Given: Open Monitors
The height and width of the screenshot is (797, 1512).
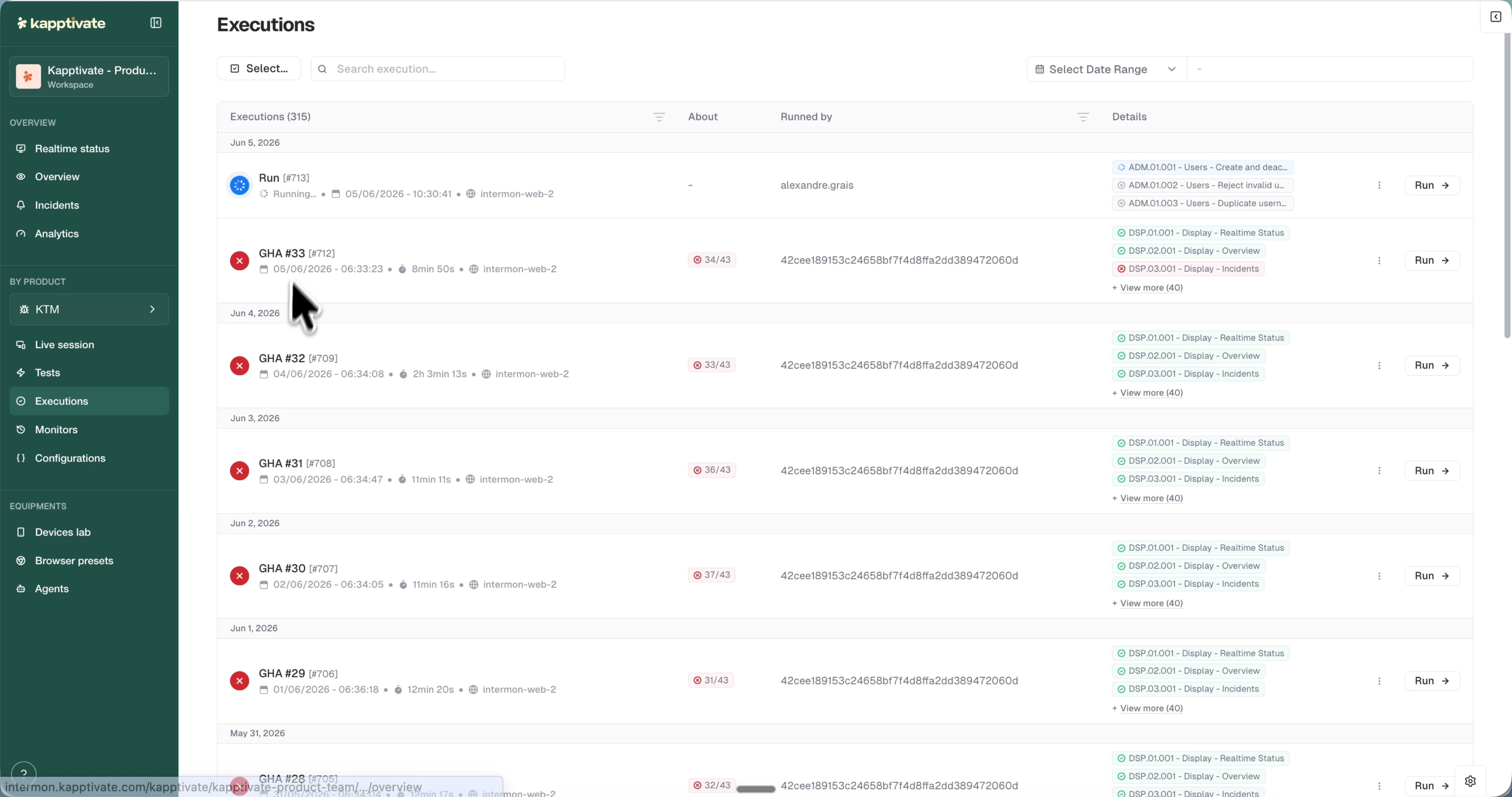Looking at the screenshot, I should pyautogui.click(x=89, y=430).
